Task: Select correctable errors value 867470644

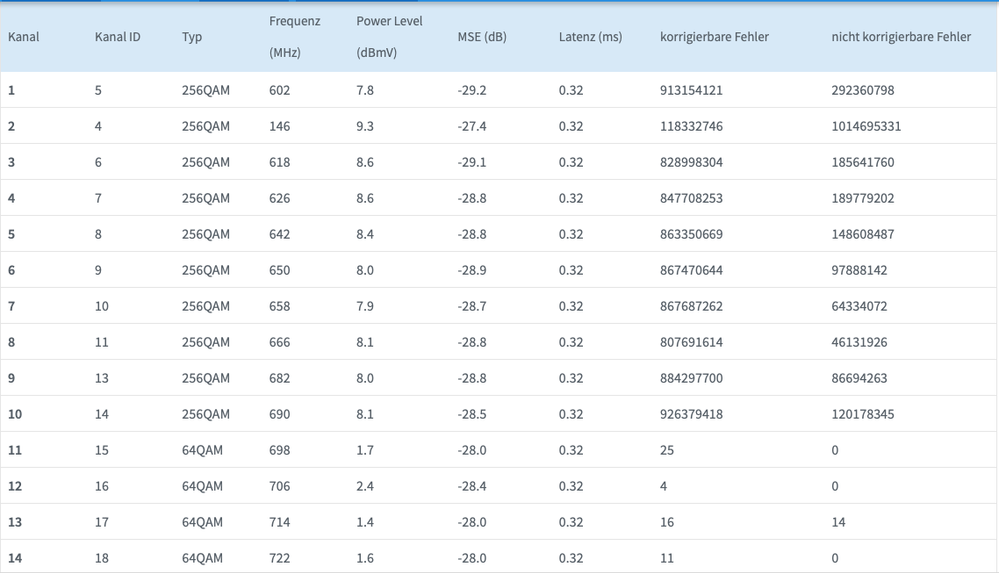Action: coord(691,270)
